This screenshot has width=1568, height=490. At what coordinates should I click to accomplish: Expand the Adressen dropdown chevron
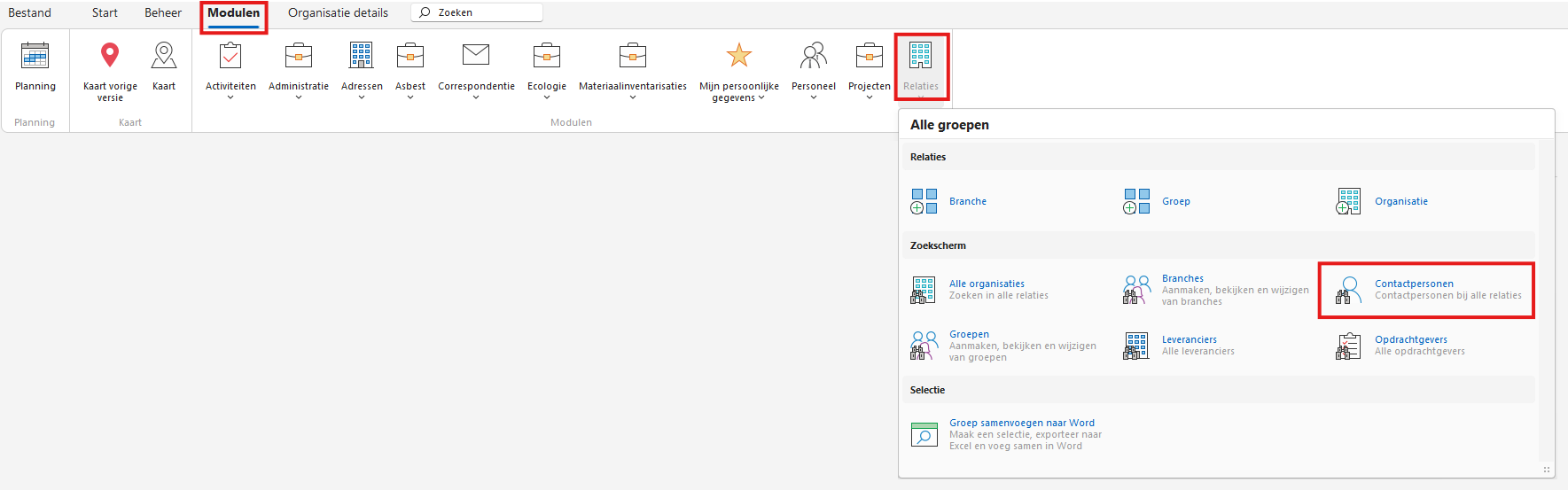362,97
